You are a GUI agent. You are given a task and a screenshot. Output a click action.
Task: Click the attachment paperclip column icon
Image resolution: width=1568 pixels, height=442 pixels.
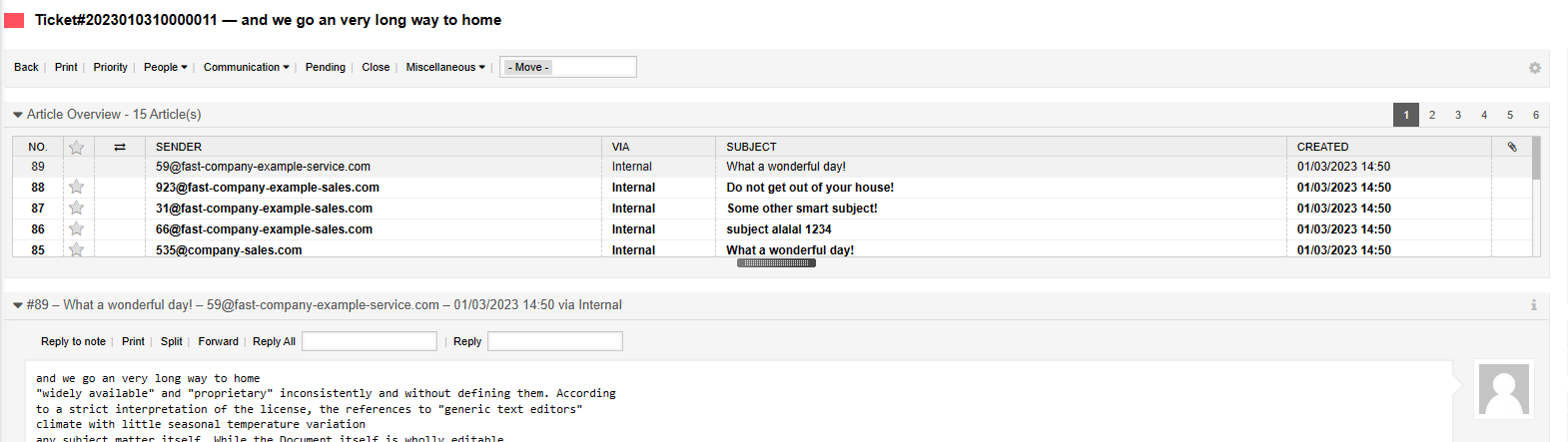tap(1512, 147)
